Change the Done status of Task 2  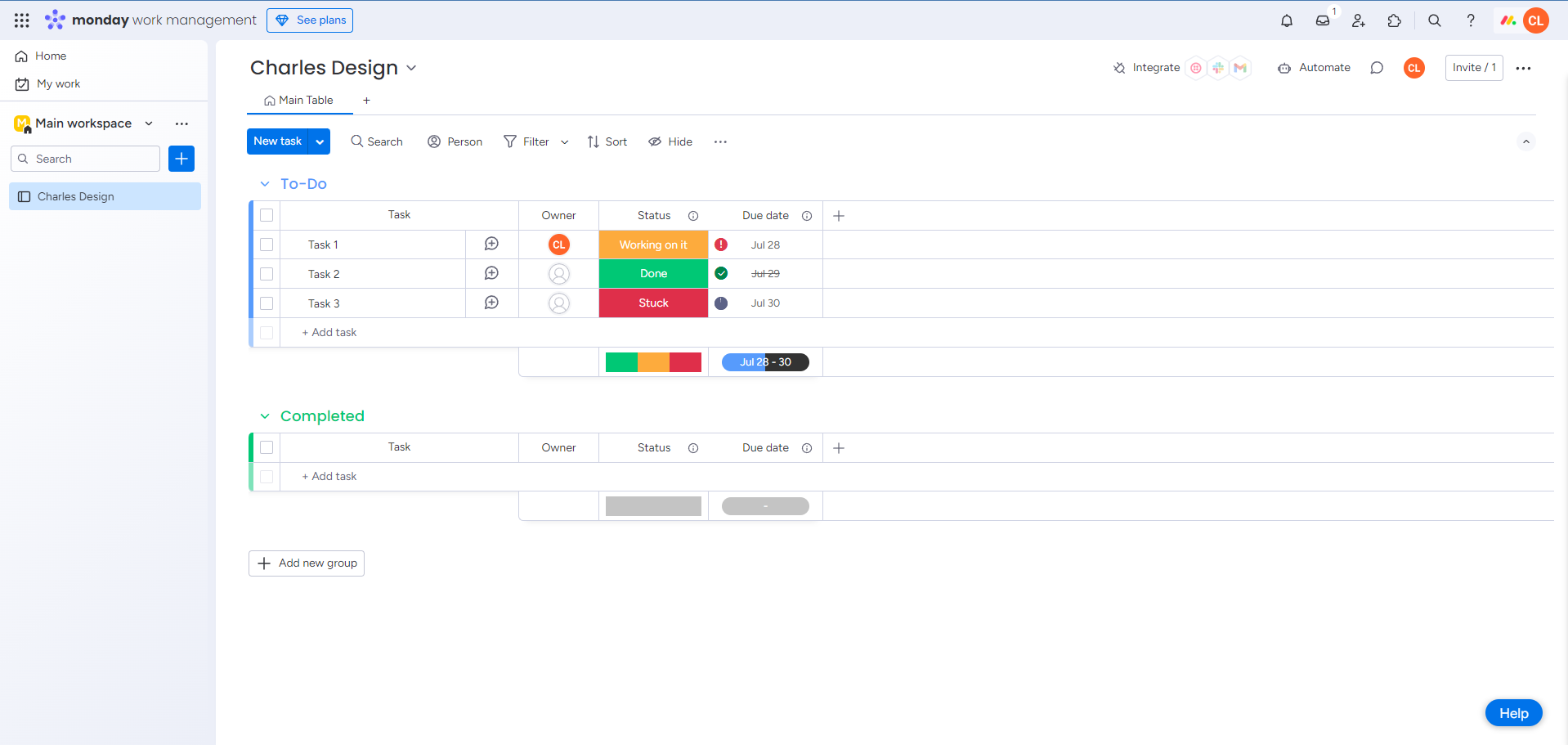653,274
